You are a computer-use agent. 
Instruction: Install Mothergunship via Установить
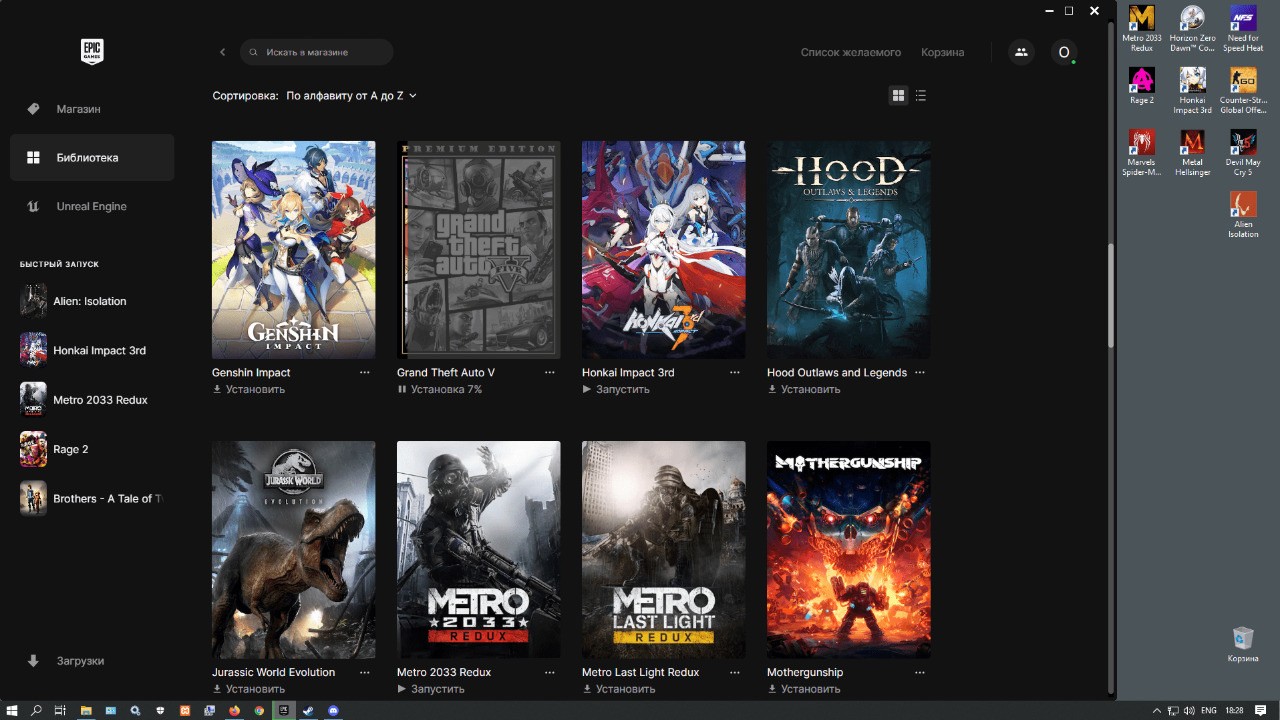tap(804, 689)
